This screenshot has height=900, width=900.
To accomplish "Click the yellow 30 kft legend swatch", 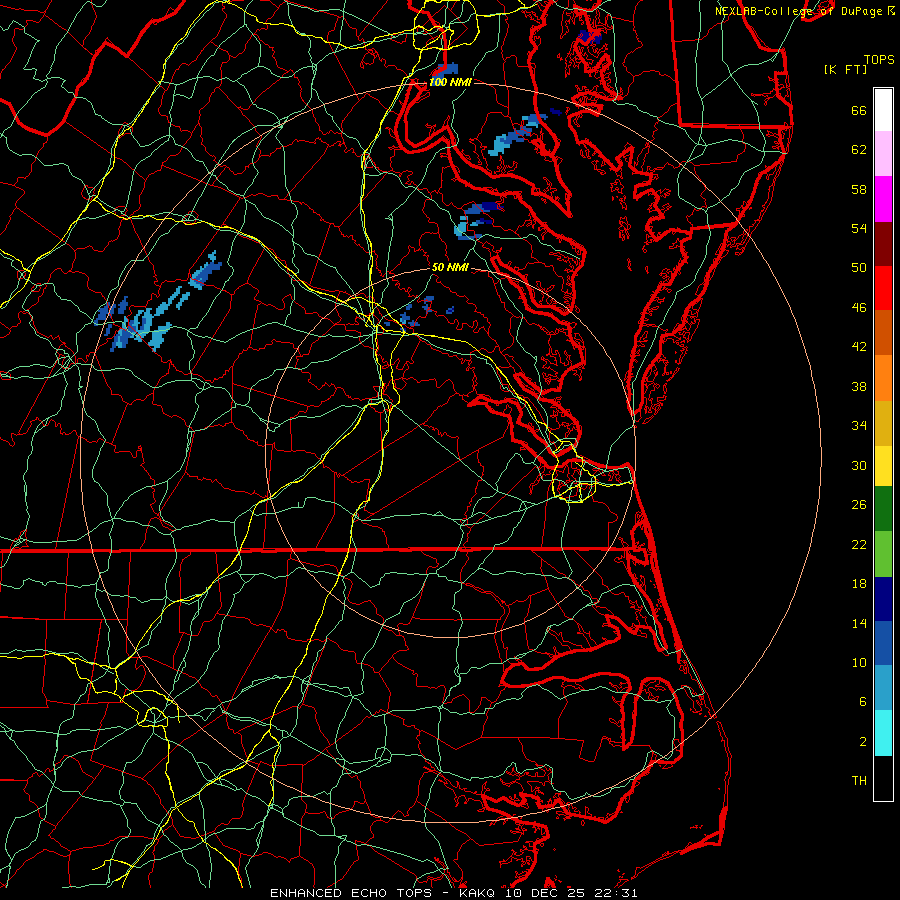I will point(883,466).
